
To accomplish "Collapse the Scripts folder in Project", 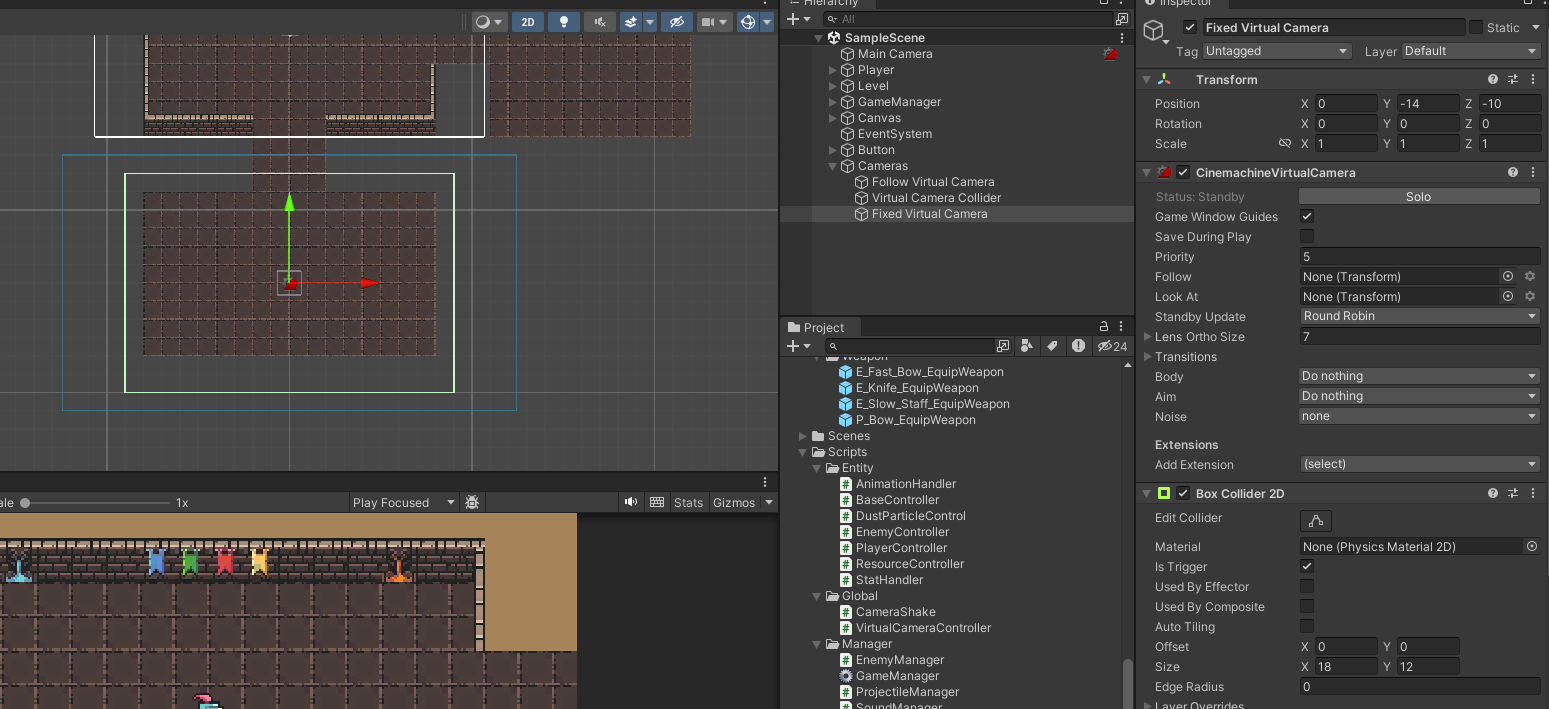I will coord(803,452).
